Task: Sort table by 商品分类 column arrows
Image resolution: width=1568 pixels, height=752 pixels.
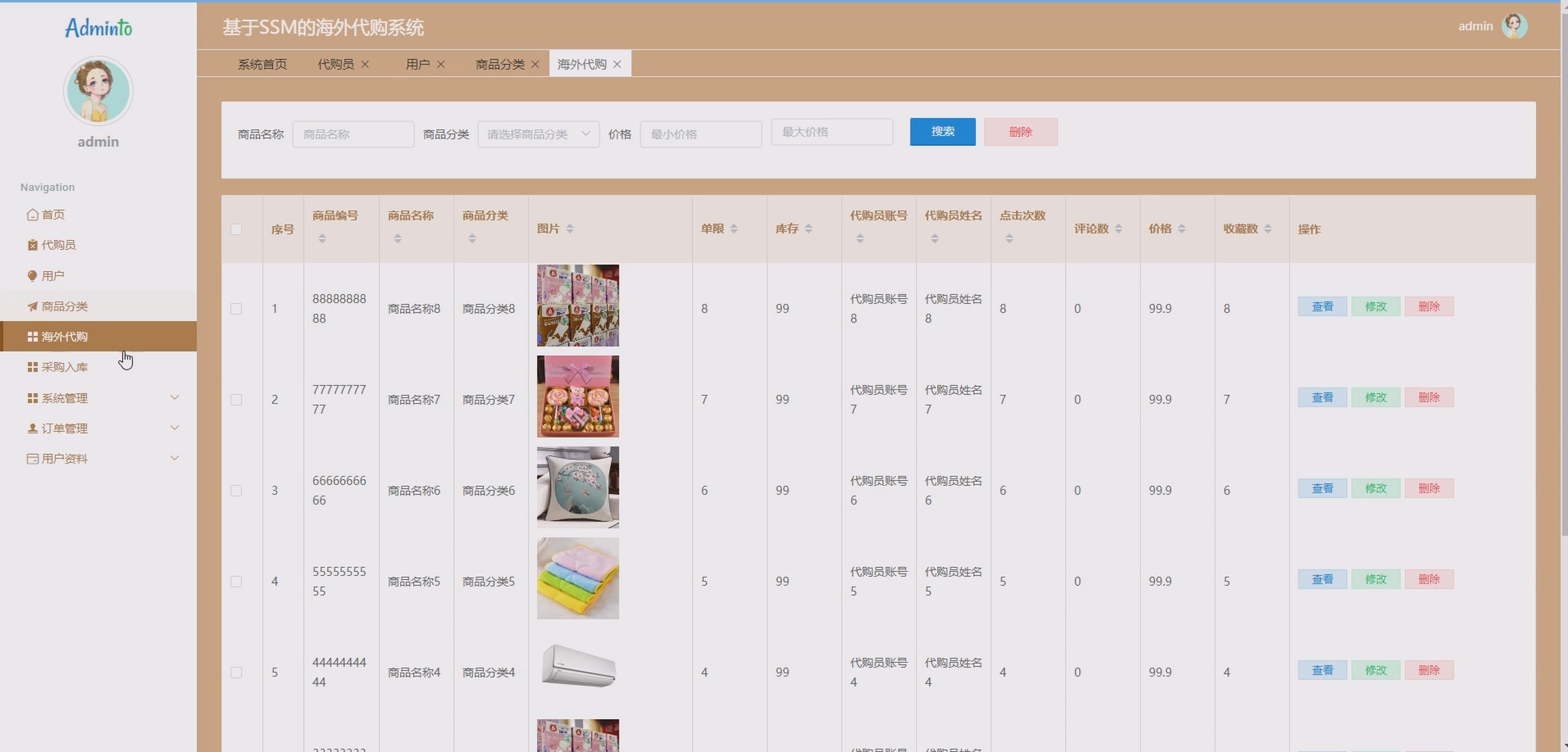Action: (x=472, y=238)
